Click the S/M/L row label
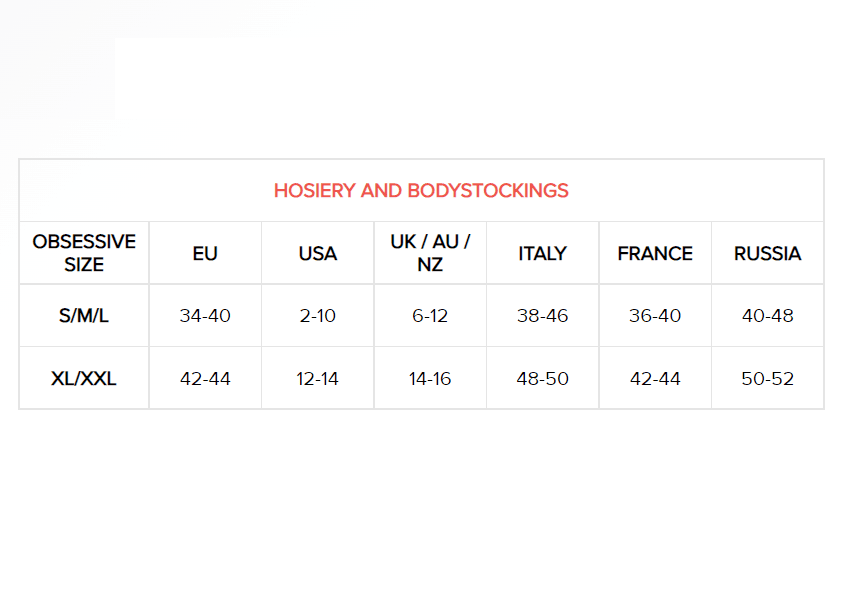This screenshot has width=864, height=593. click(x=84, y=316)
